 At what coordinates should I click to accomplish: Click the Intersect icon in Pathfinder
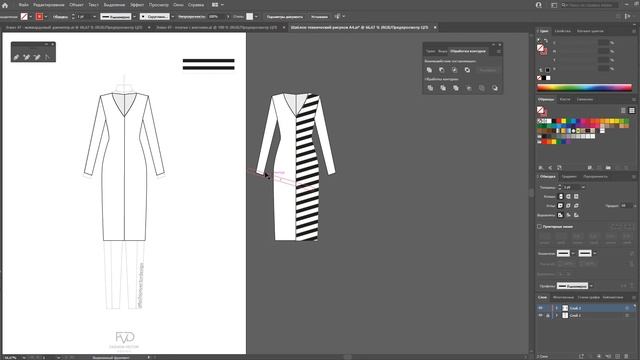click(x=455, y=70)
